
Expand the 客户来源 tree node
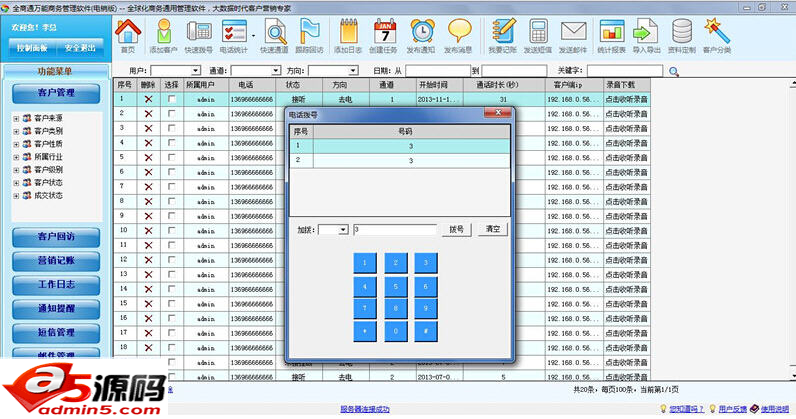16,118
